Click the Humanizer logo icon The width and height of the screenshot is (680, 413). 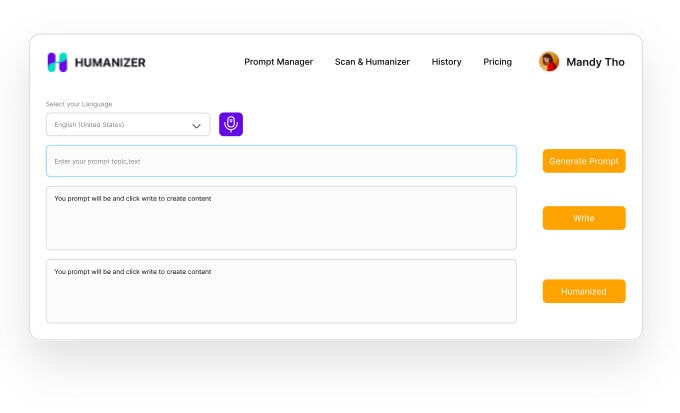tap(57, 62)
